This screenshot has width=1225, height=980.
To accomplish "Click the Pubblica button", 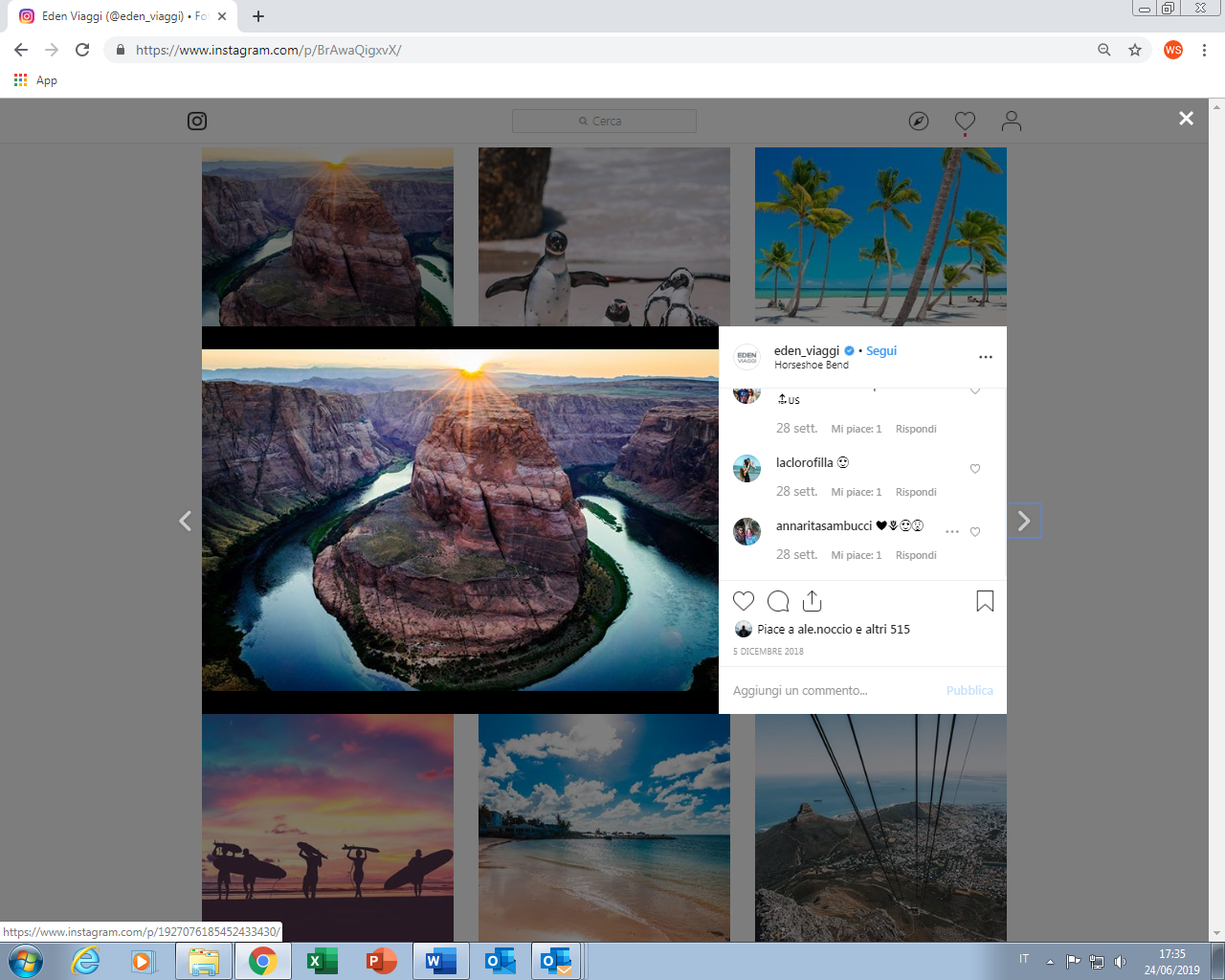I will click(969, 690).
